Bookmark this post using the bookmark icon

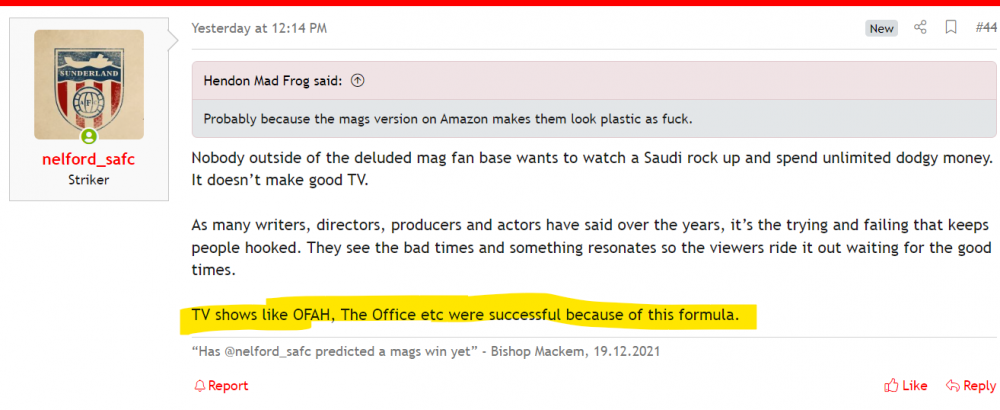point(951,28)
